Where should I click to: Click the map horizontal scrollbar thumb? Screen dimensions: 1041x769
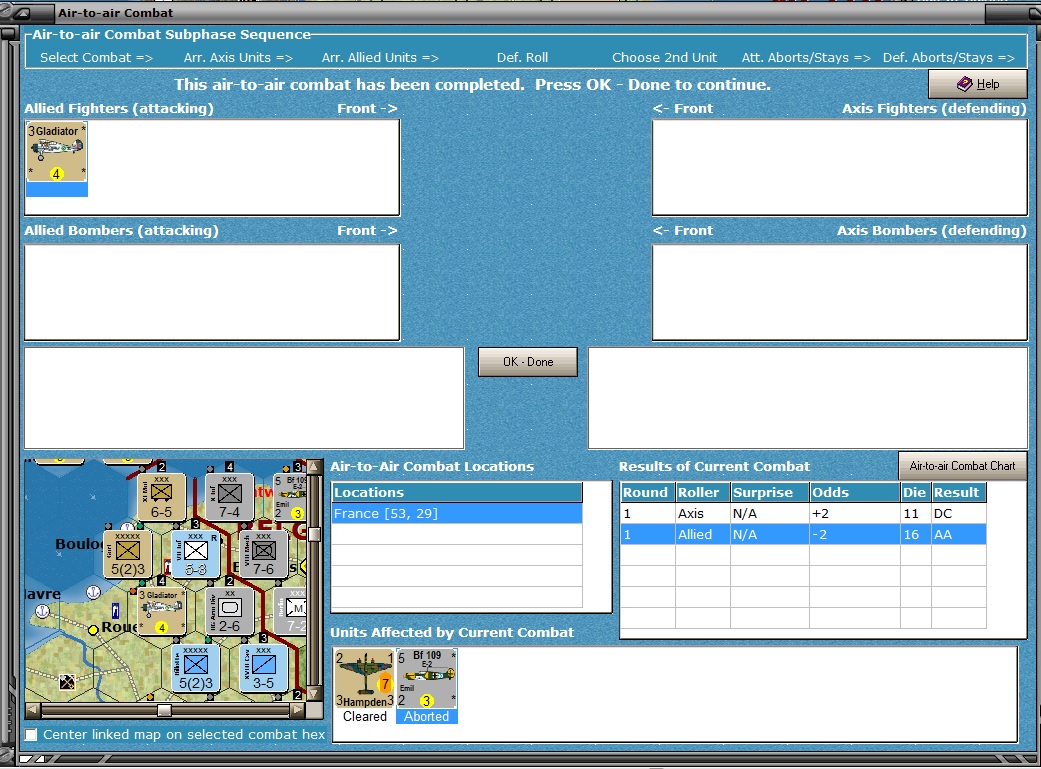pyautogui.click(x=164, y=710)
